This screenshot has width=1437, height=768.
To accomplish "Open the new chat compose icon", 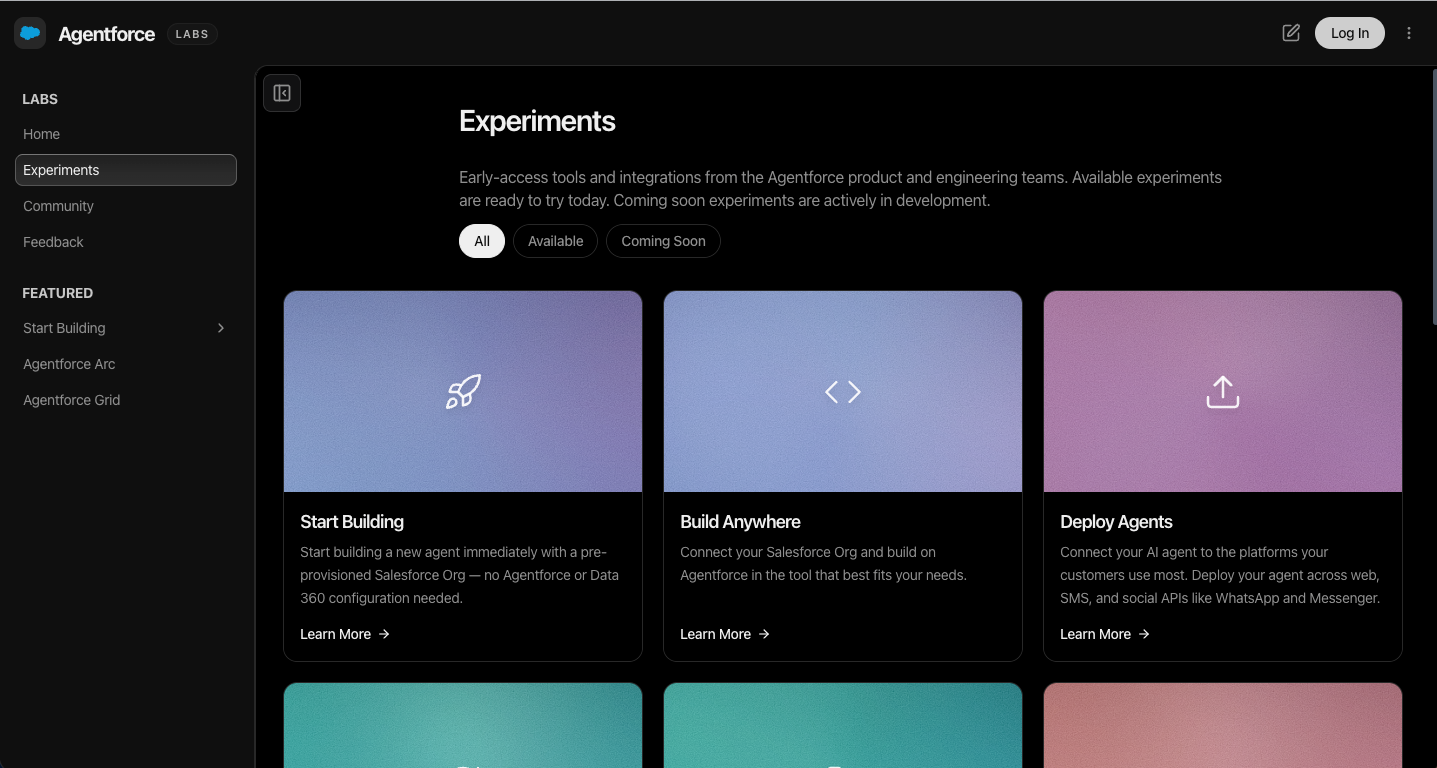I will pyautogui.click(x=1291, y=33).
